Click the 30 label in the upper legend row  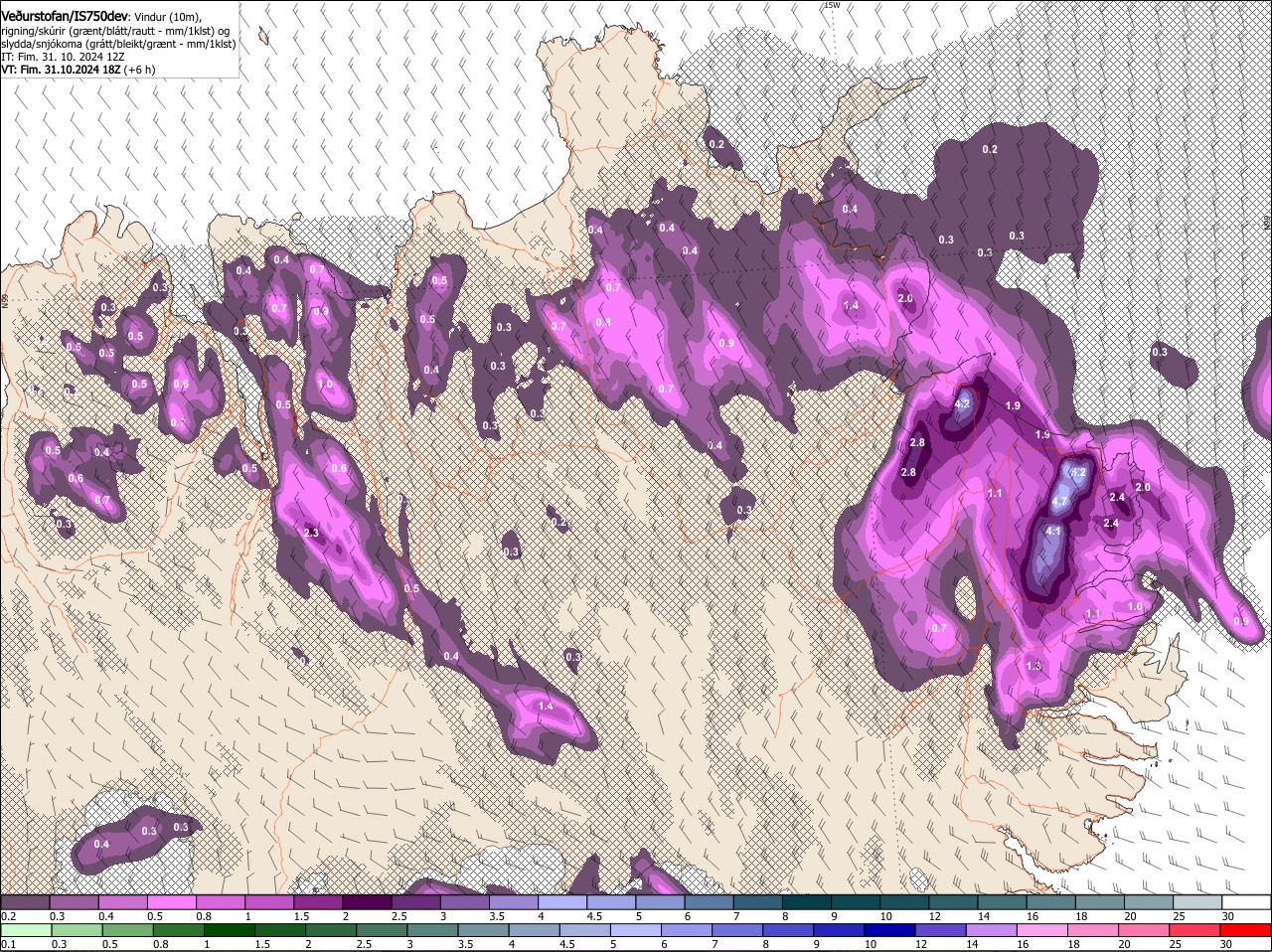(x=1228, y=915)
